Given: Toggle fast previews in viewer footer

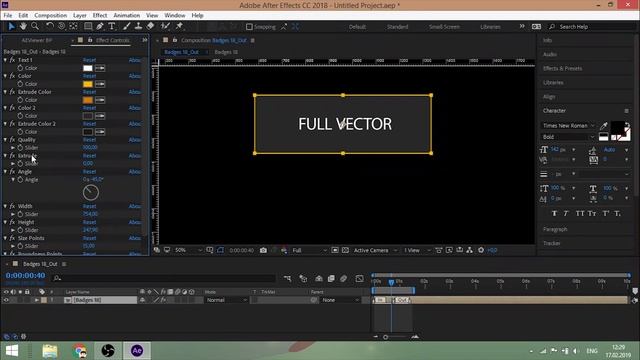Looking at the screenshot, I should (x=449, y=250).
